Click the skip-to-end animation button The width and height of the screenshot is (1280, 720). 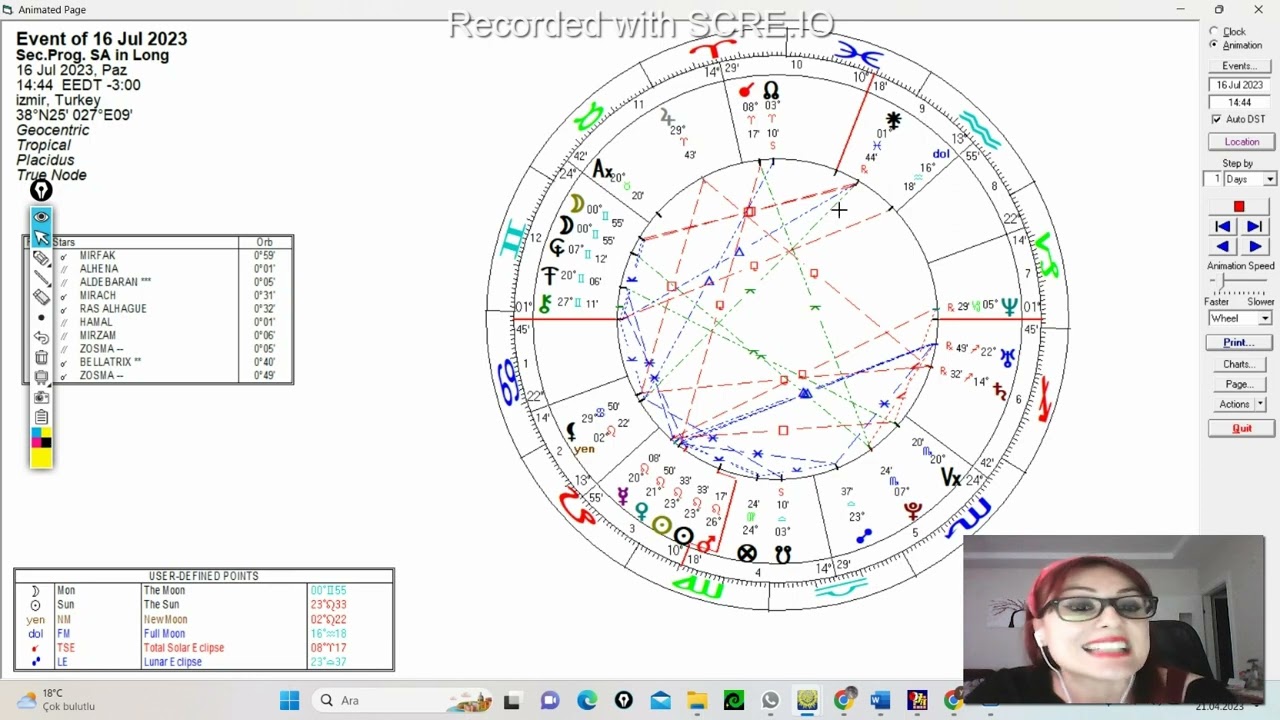tap(1255, 227)
